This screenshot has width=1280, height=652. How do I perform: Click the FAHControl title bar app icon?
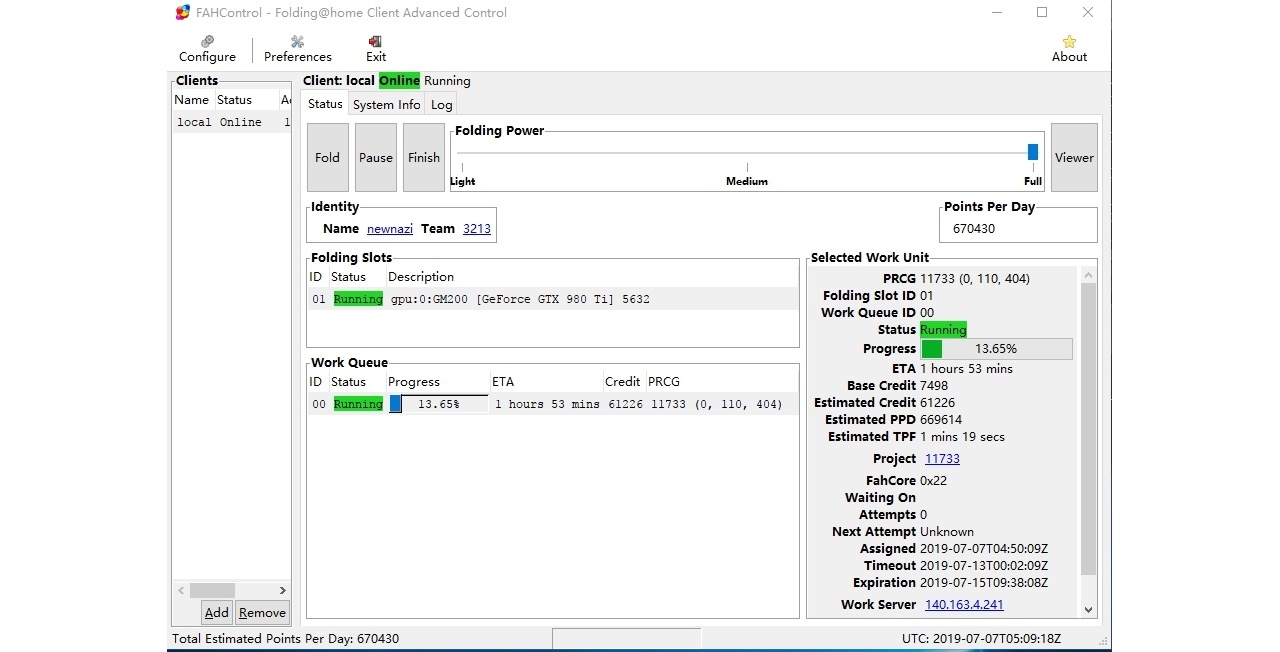point(183,13)
